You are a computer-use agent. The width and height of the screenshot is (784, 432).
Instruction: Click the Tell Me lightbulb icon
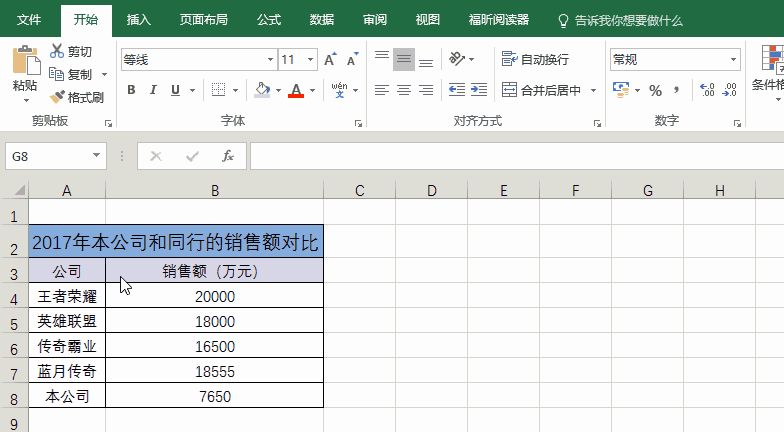click(x=563, y=20)
